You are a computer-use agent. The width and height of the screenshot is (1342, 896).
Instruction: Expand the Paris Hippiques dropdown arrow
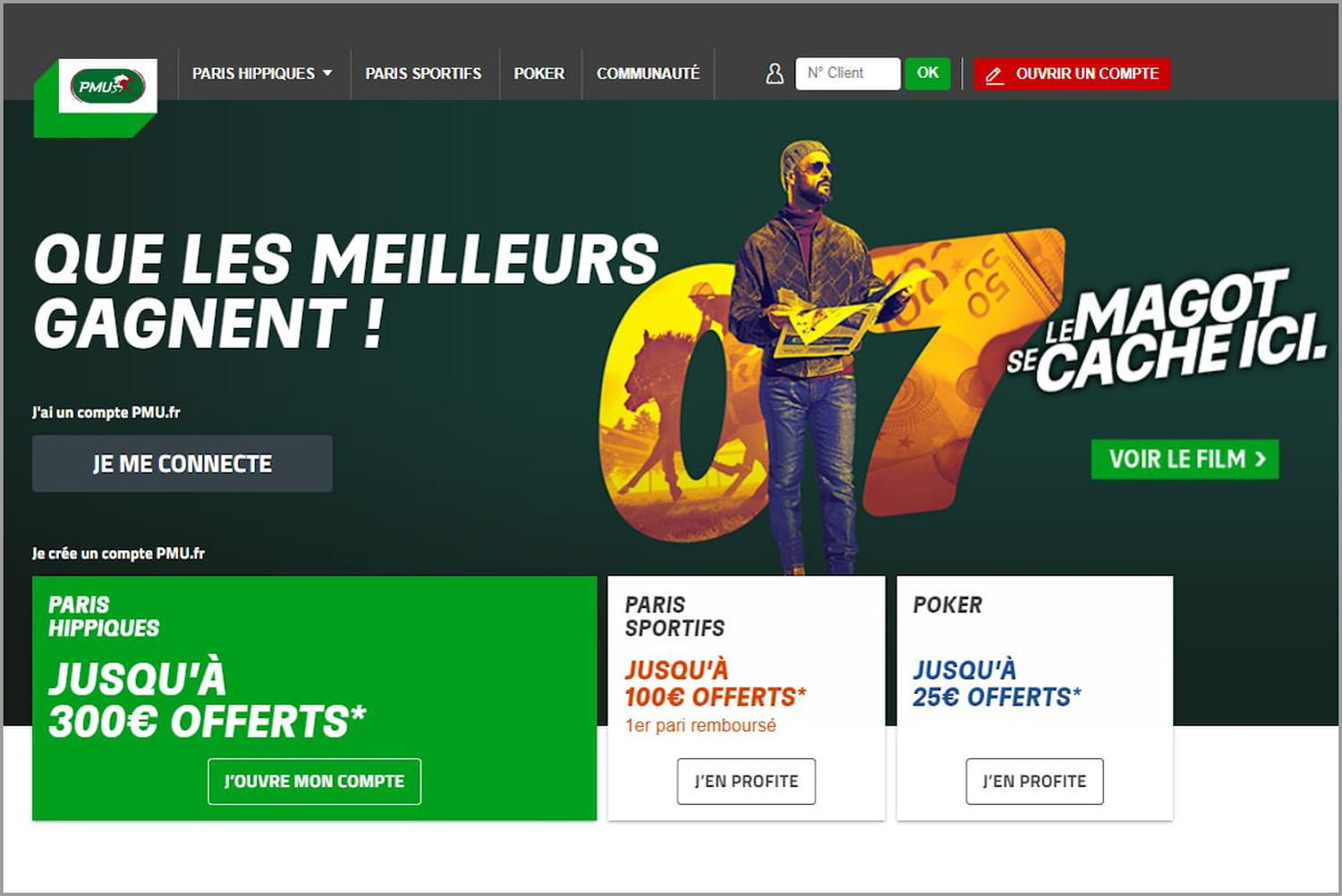(x=327, y=73)
